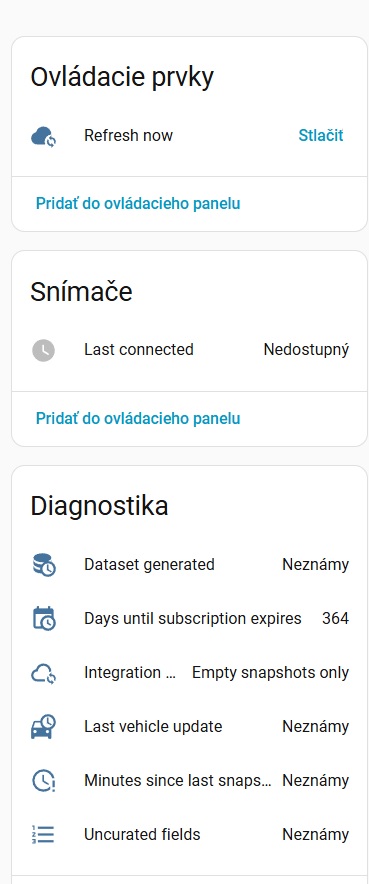The height and width of the screenshot is (884, 369).
Task: Click the Integration cloud refresh icon
Action: (x=43, y=673)
